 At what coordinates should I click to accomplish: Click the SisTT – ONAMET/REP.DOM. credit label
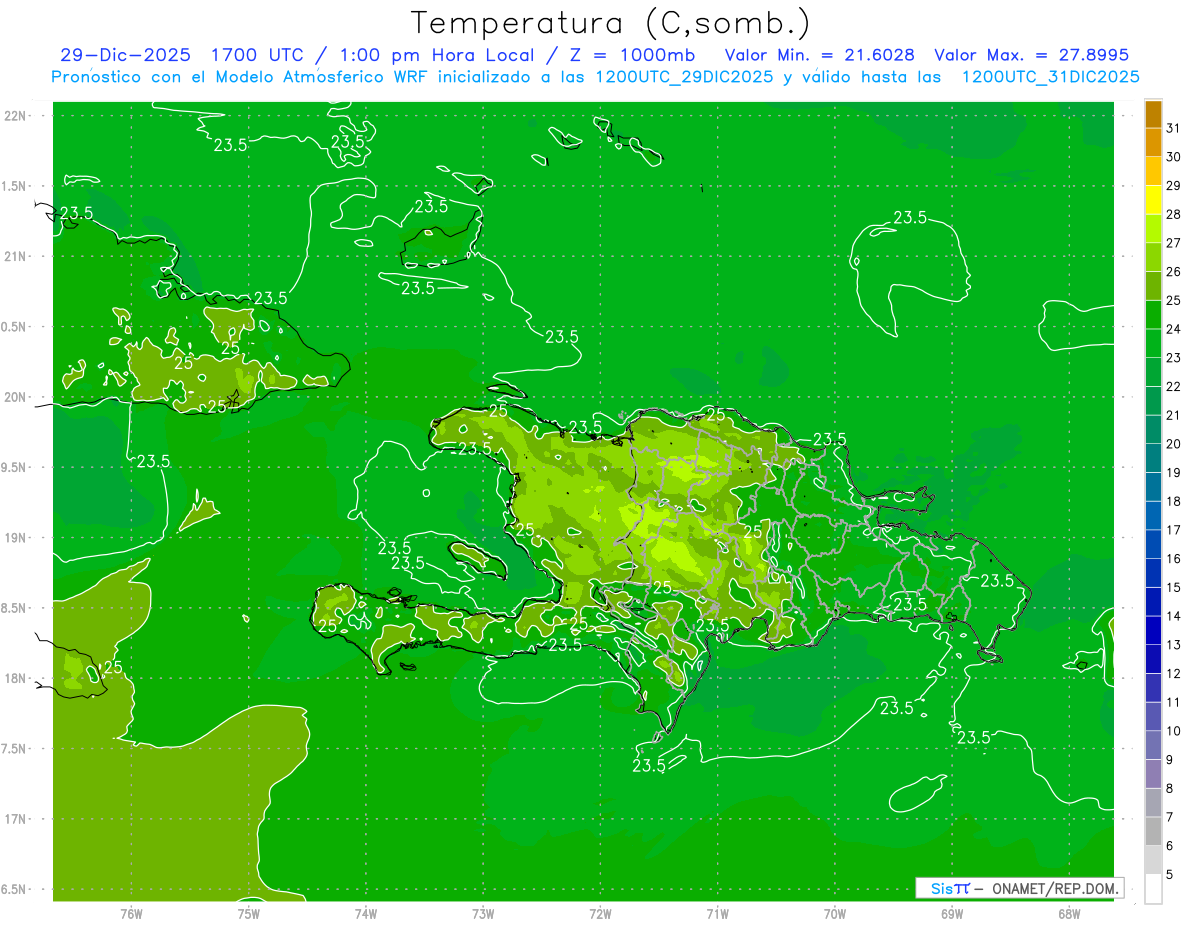coord(1019,888)
